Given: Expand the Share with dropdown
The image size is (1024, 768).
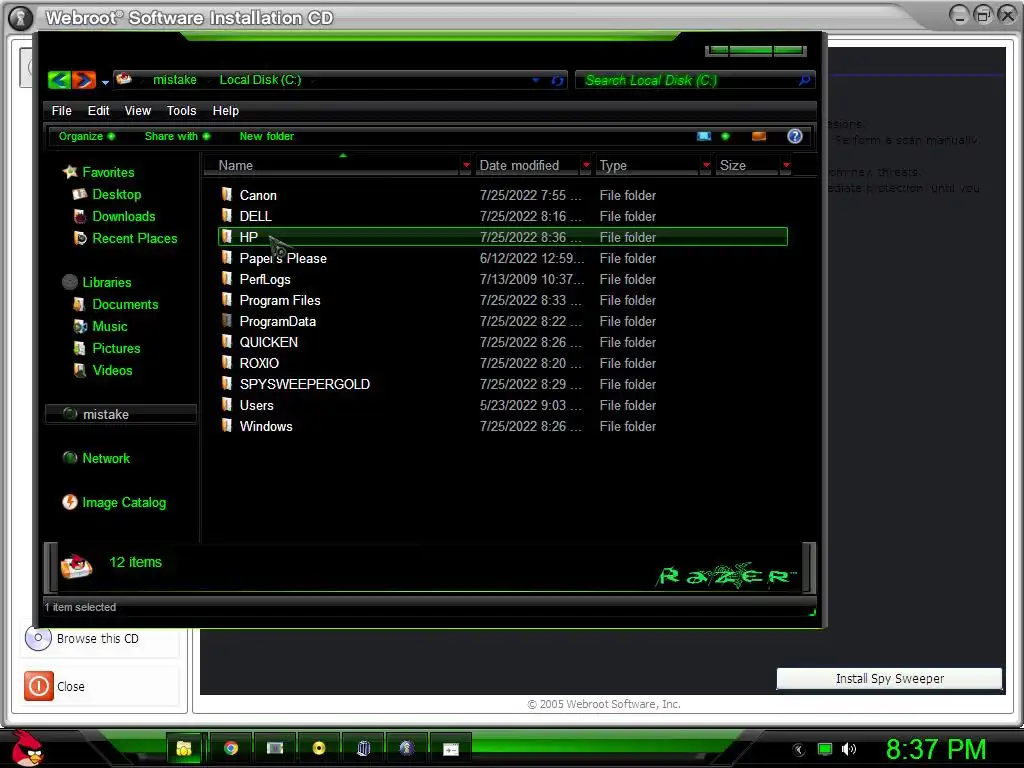Looking at the screenshot, I should [x=177, y=136].
